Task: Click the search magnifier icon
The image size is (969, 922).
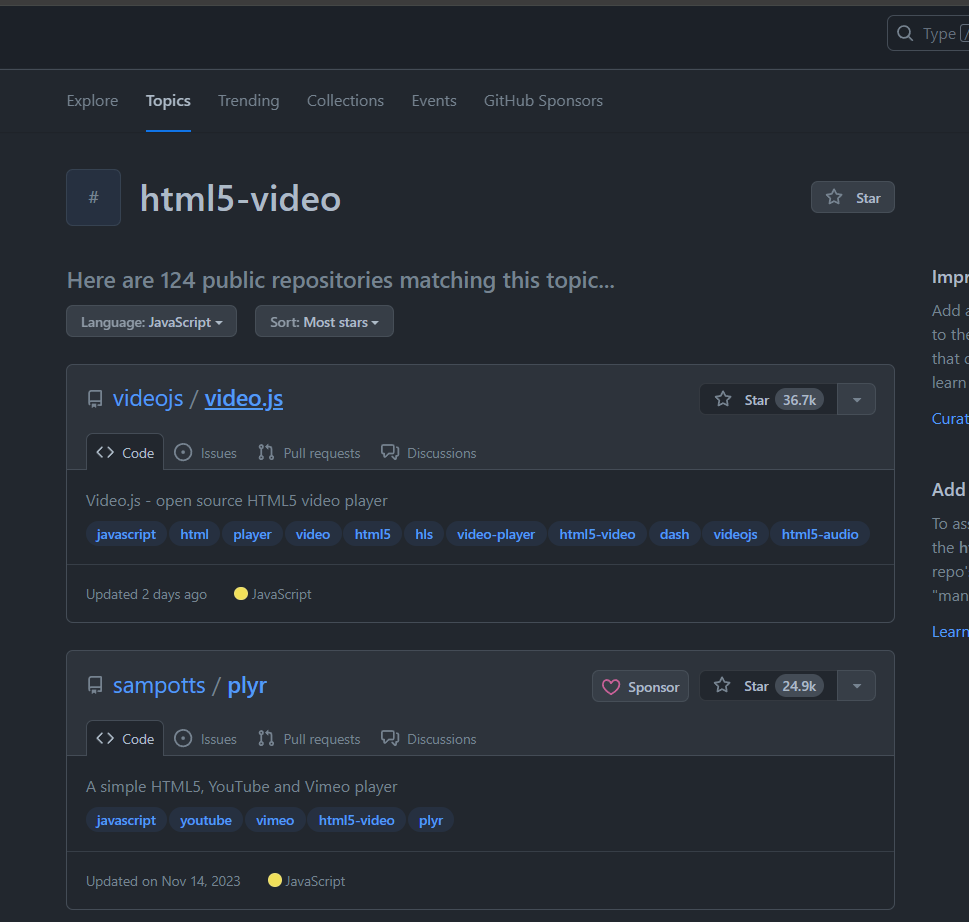Action: pos(905,33)
